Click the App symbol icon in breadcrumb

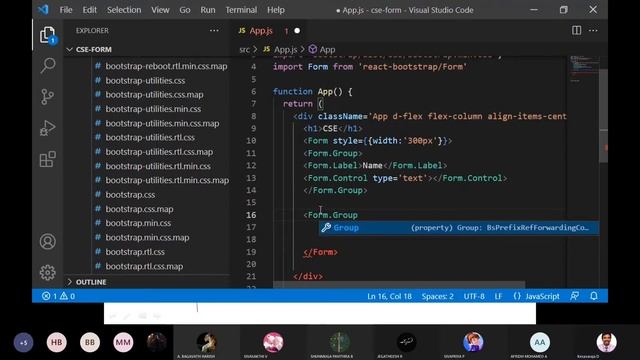[x=313, y=49]
